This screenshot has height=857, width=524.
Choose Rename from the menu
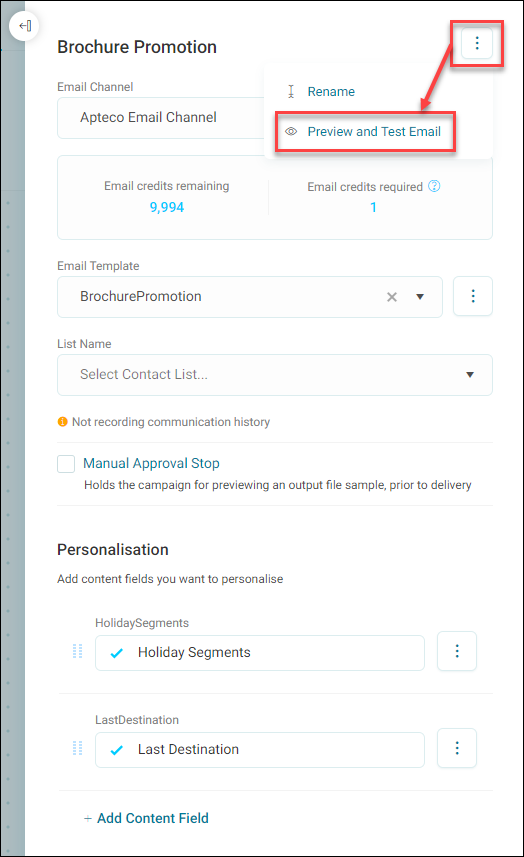tap(331, 91)
